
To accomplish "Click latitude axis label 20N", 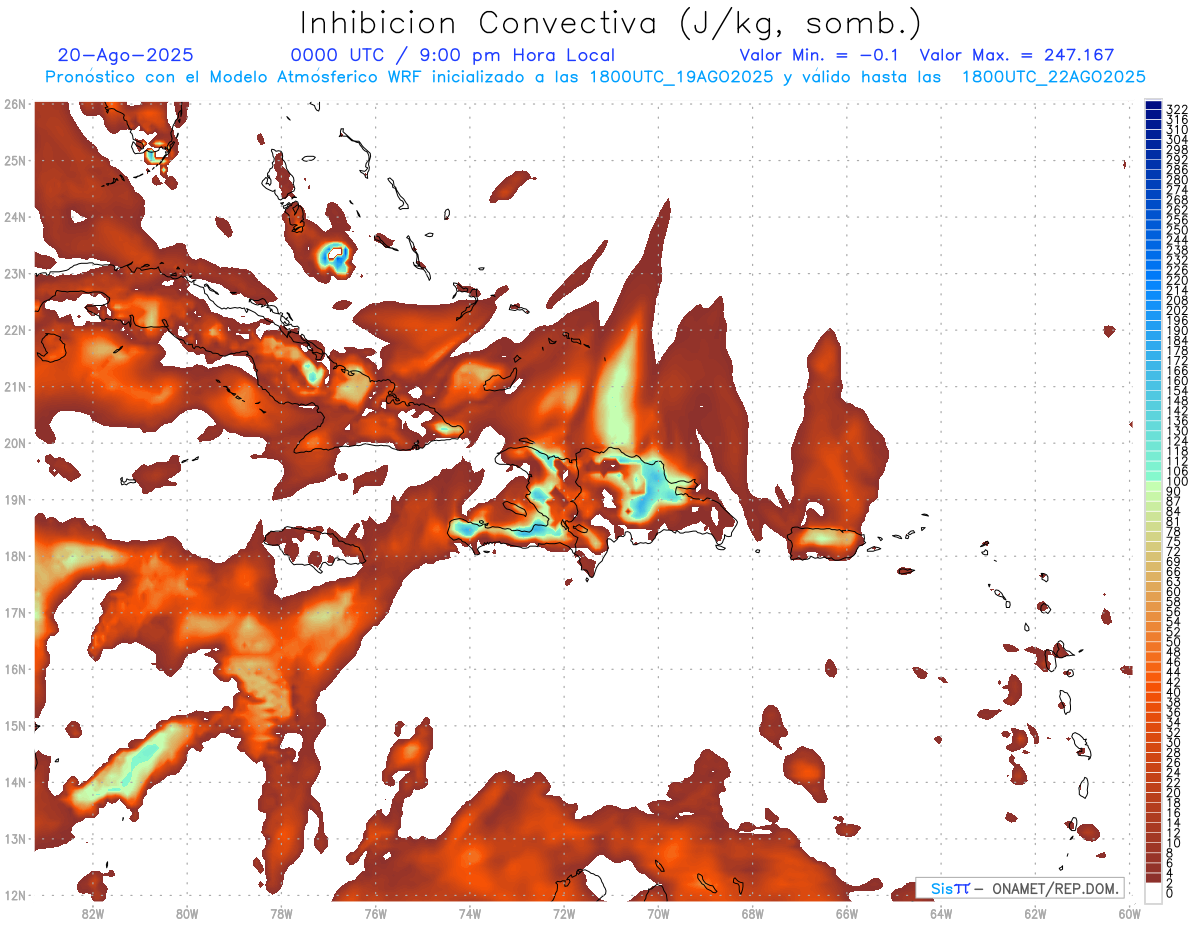I will tap(15, 443).
